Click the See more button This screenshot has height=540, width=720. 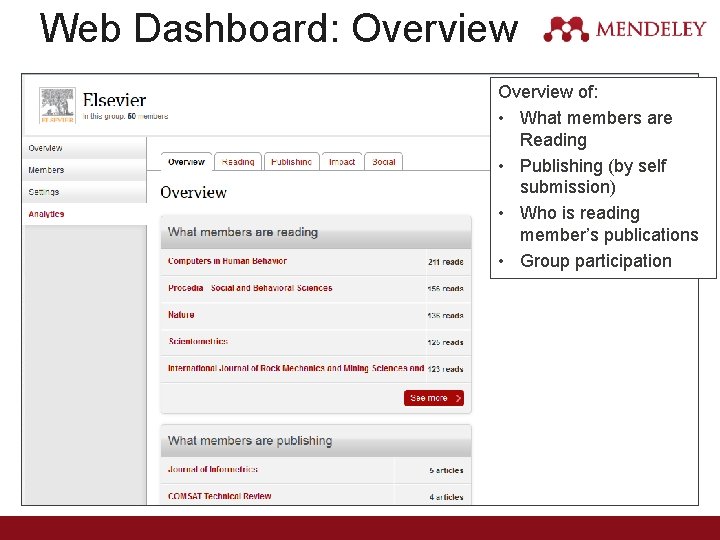[x=434, y=398]
